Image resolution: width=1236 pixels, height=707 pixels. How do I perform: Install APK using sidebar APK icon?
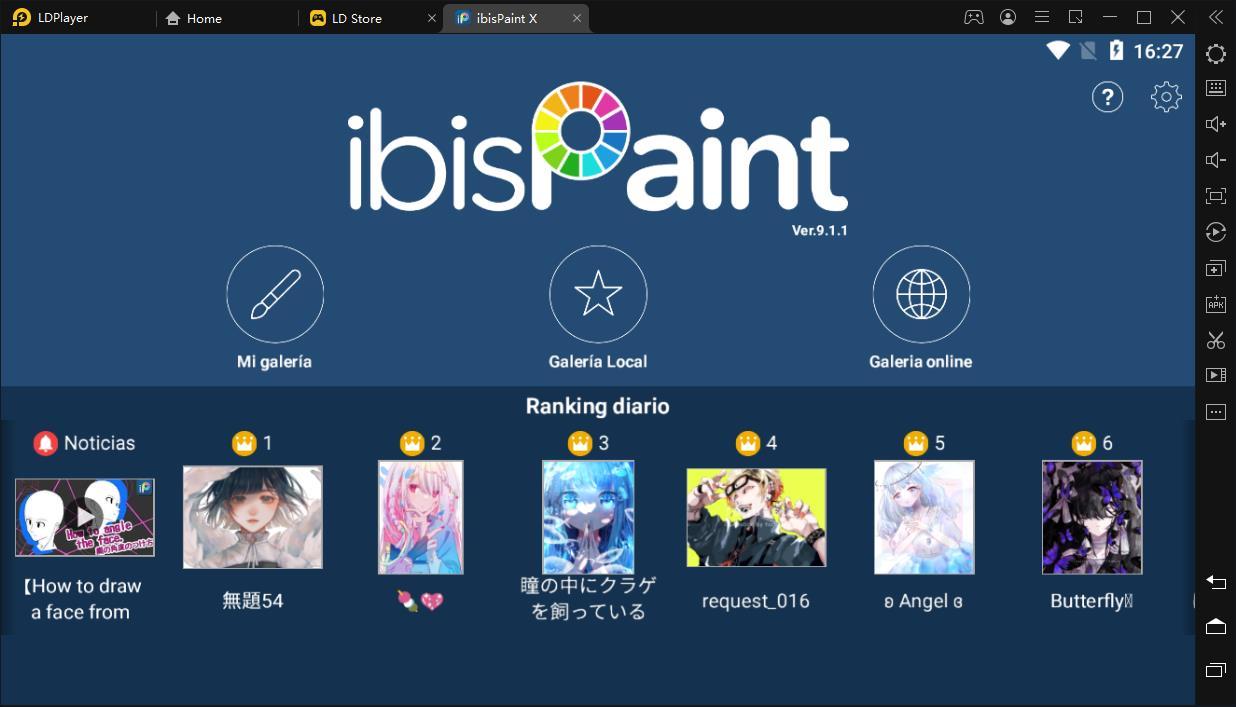point(1216,304)
